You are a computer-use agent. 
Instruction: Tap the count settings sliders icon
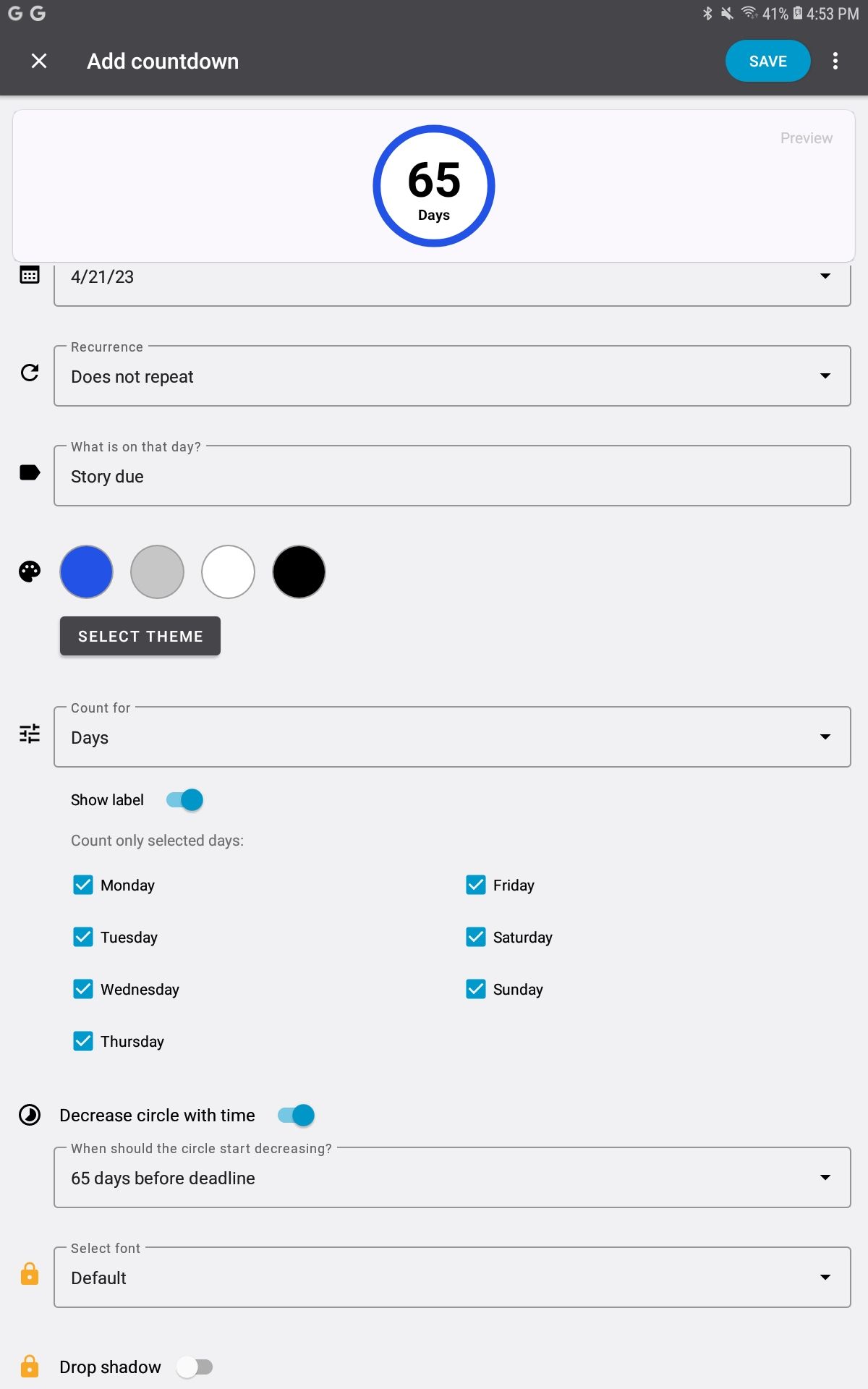[30, 734]
